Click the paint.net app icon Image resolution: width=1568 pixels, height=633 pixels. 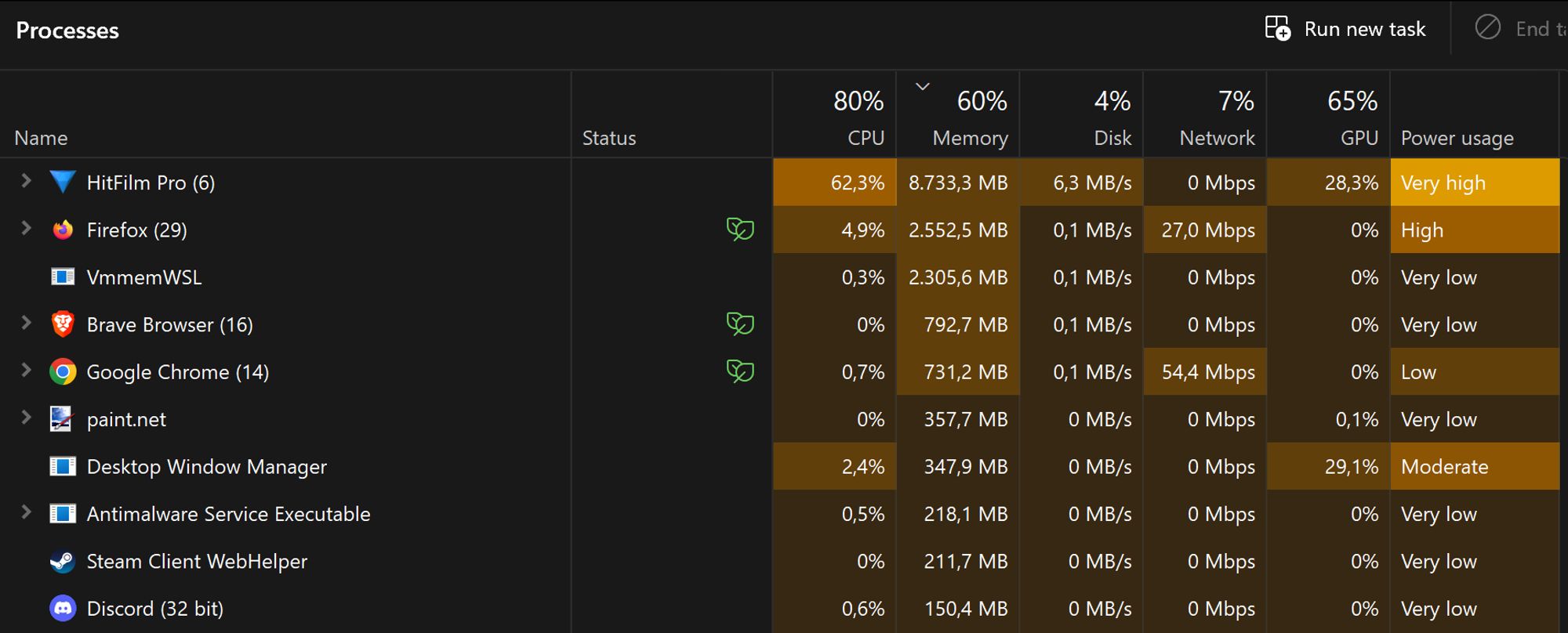pos(61,419)
